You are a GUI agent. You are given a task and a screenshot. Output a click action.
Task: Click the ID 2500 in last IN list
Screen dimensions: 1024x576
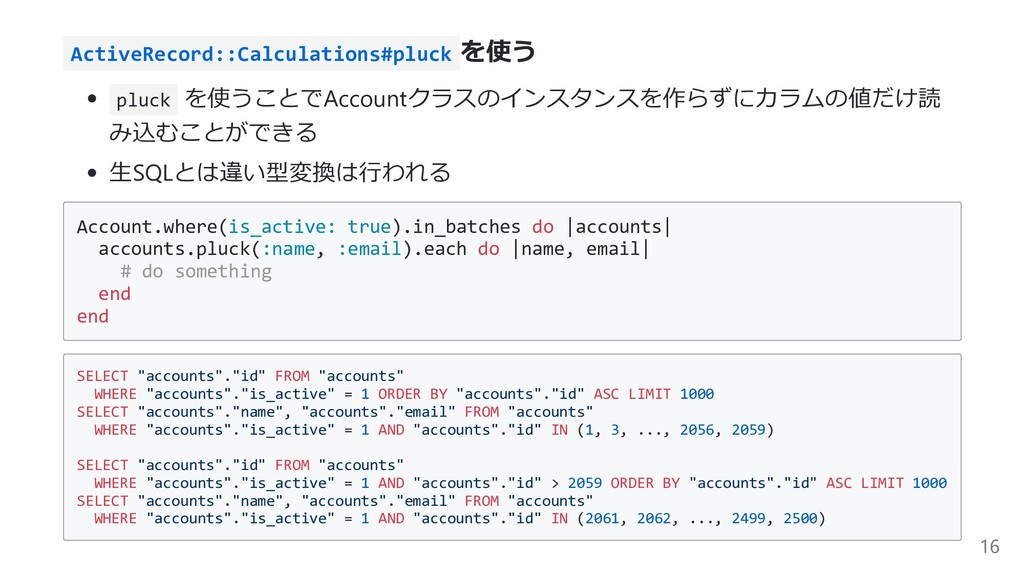(x=800, y=519)
